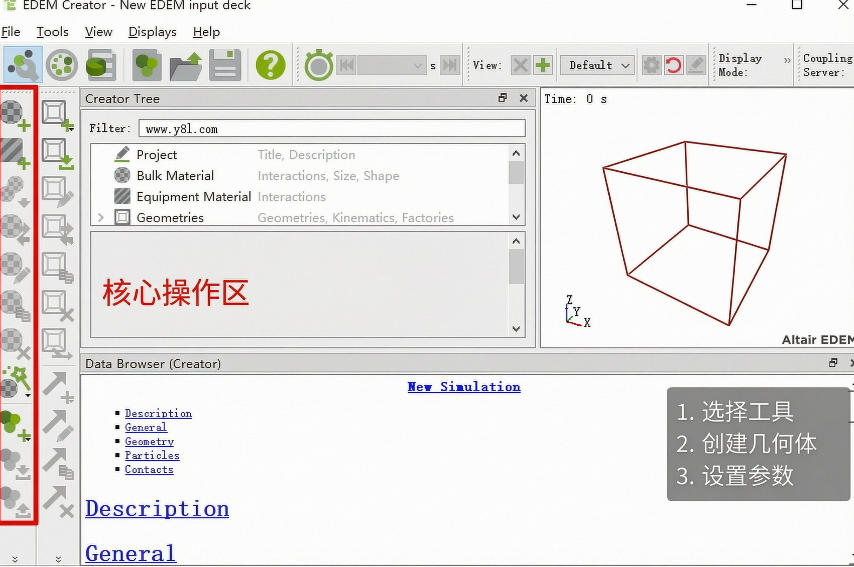This screenshot has height=567, width=854.
Task: Click the large General heading
Action: pos(131,553)
